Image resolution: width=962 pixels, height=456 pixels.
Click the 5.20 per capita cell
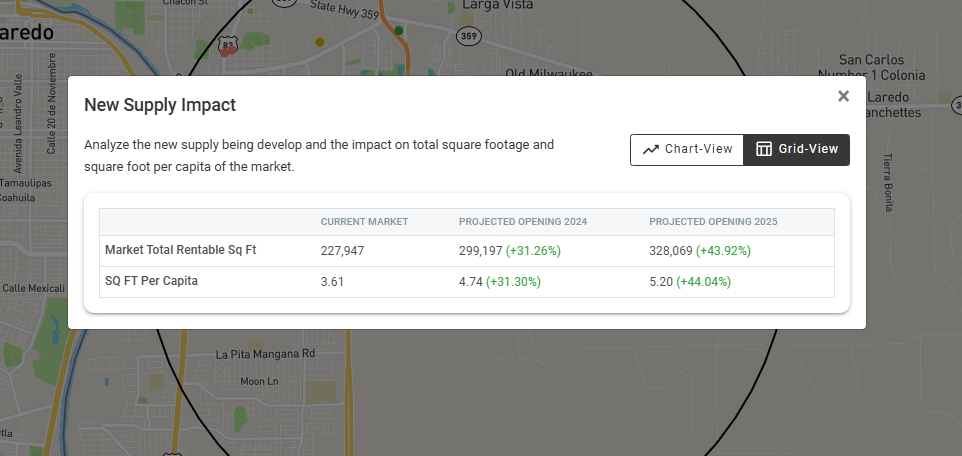661,282
